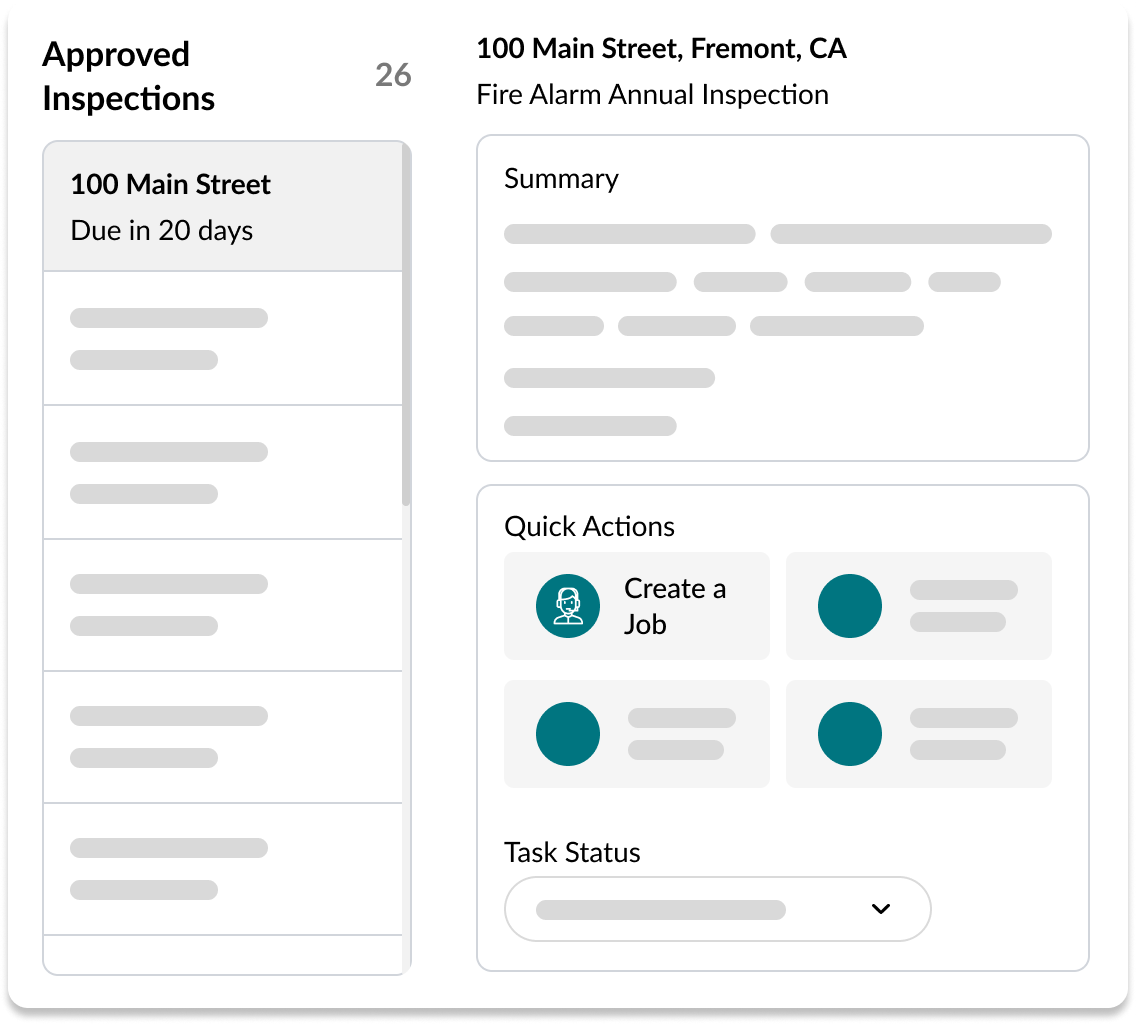Select the fifth item in inspections list
The image size is (1136, 1024).
click(222, 737)
